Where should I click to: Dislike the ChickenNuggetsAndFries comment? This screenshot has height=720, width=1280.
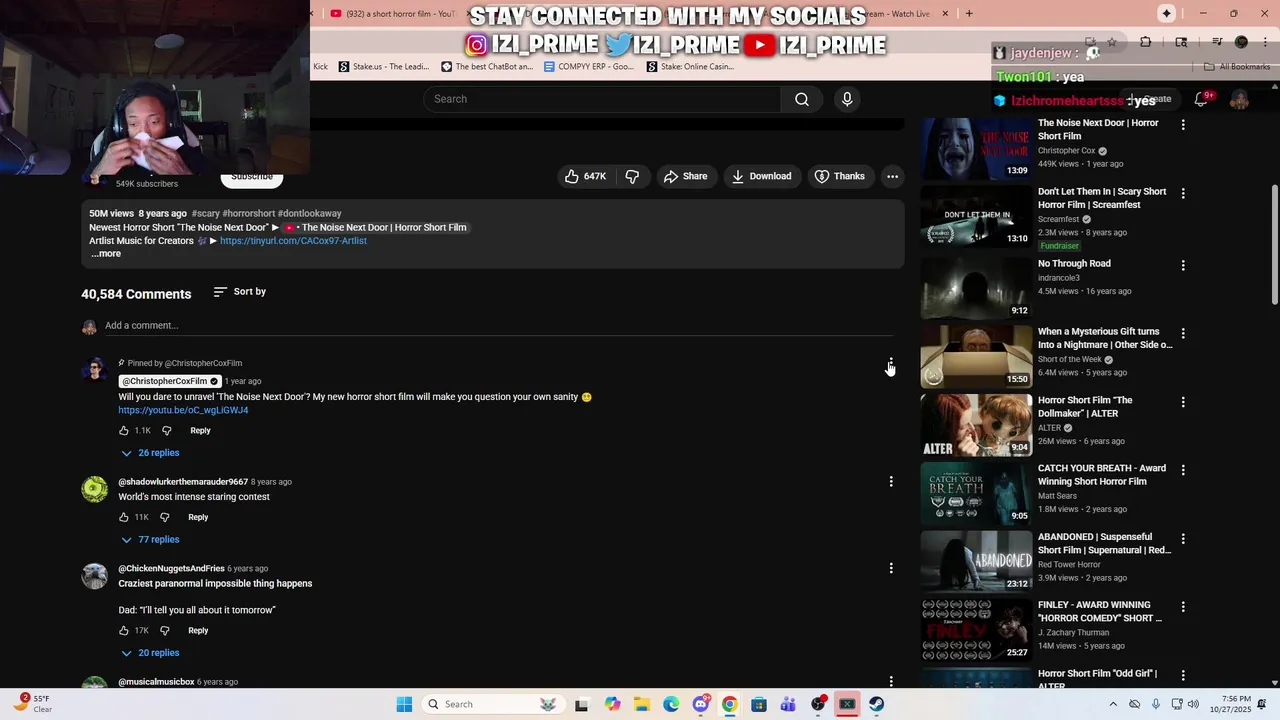click(165, 631)
